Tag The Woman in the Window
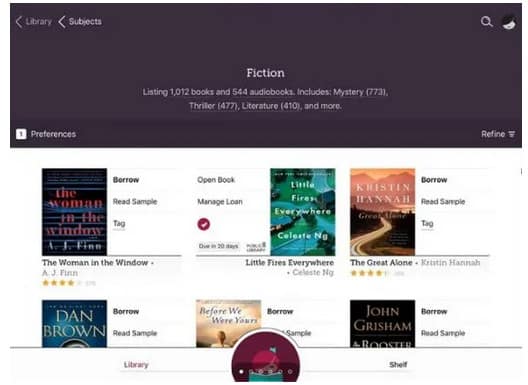528x385 pixels. (x=119, y=223)
